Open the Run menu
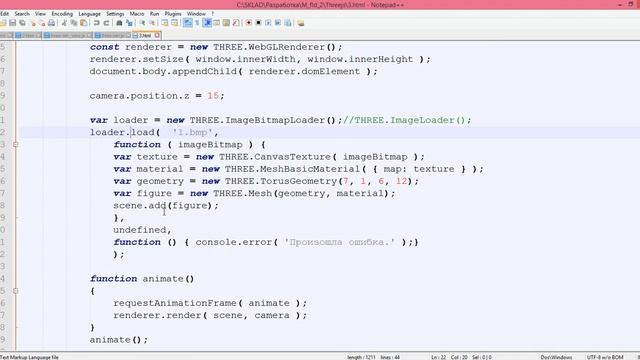 [x=154, y=13]
